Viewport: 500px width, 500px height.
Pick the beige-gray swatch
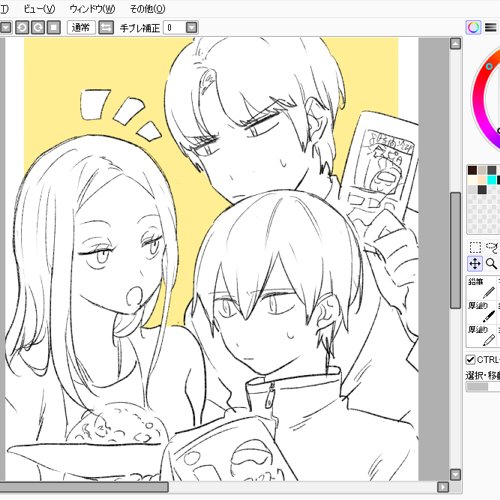482,170
